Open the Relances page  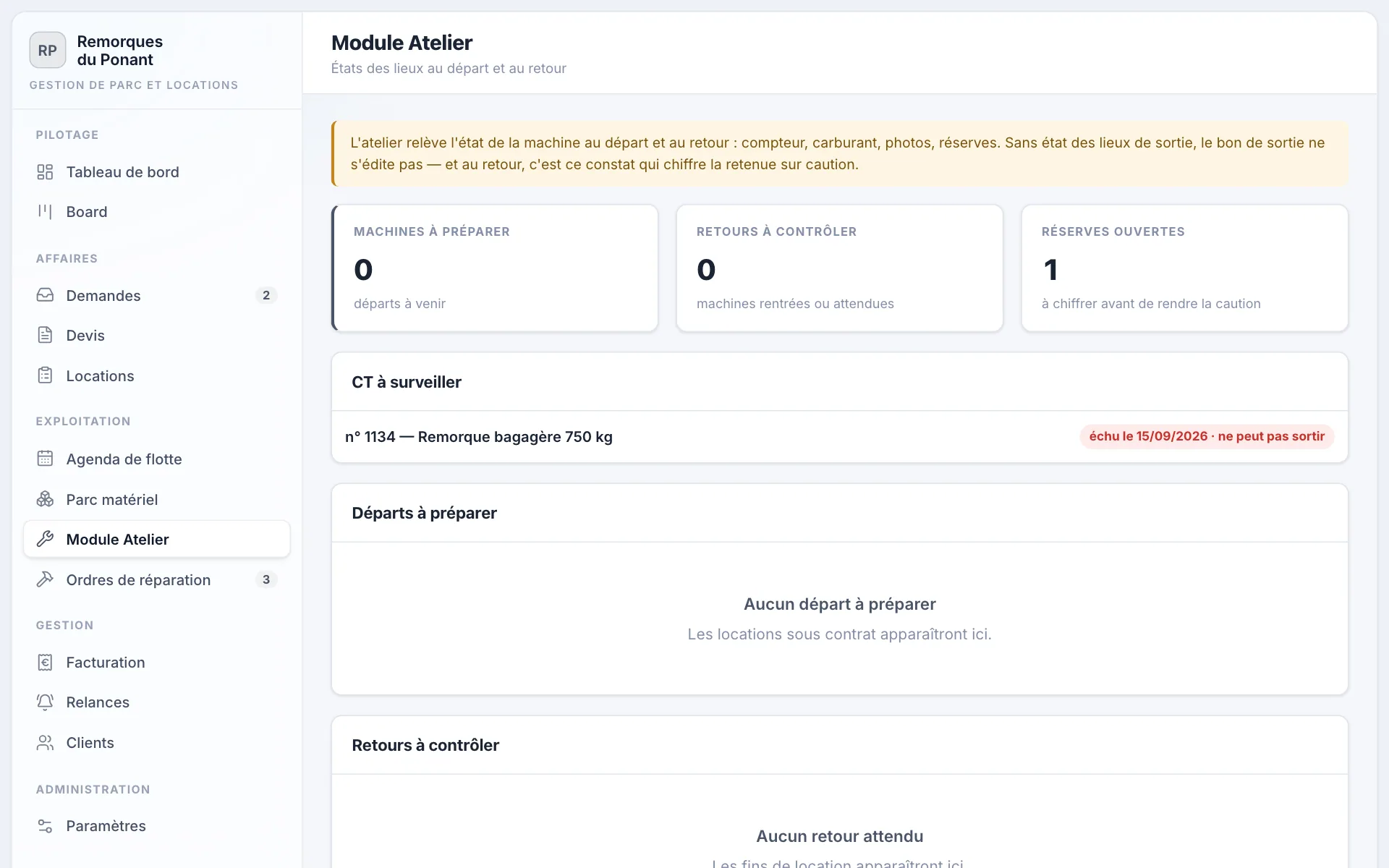[x=157, y=702]
